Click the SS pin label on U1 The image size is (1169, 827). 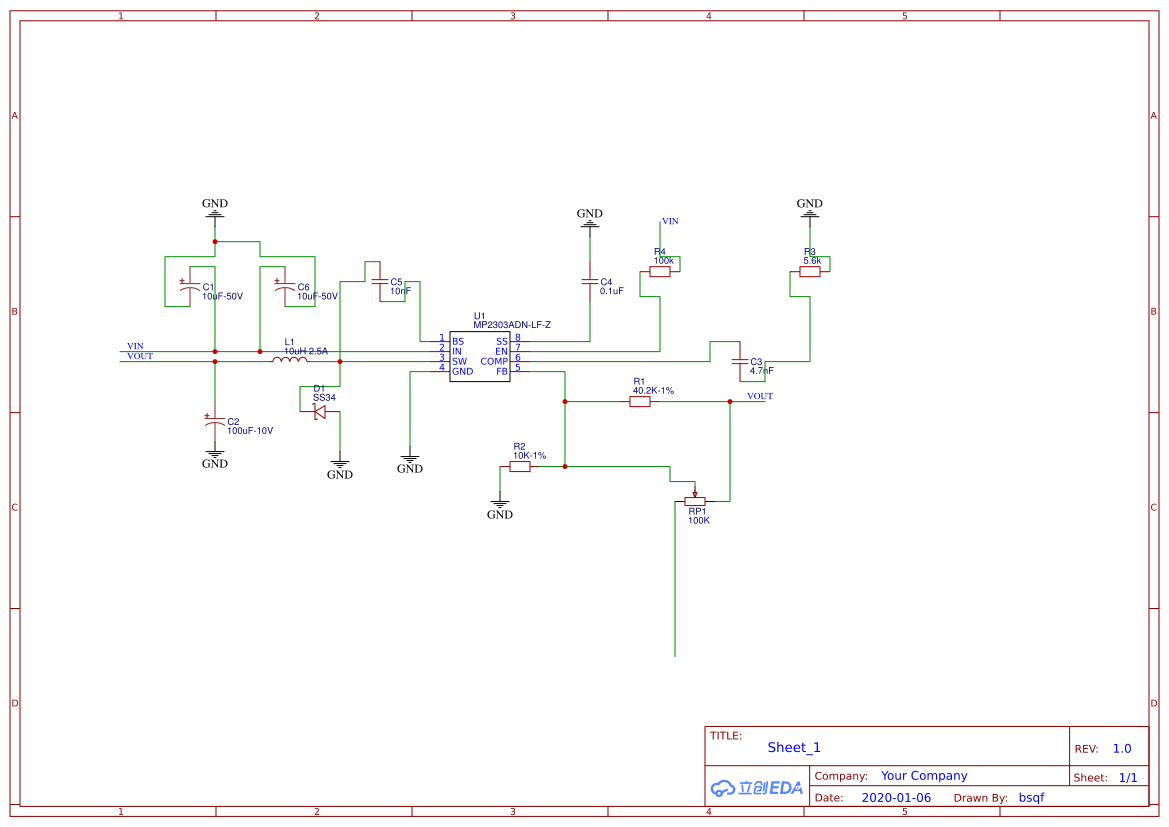click(502, 342)
